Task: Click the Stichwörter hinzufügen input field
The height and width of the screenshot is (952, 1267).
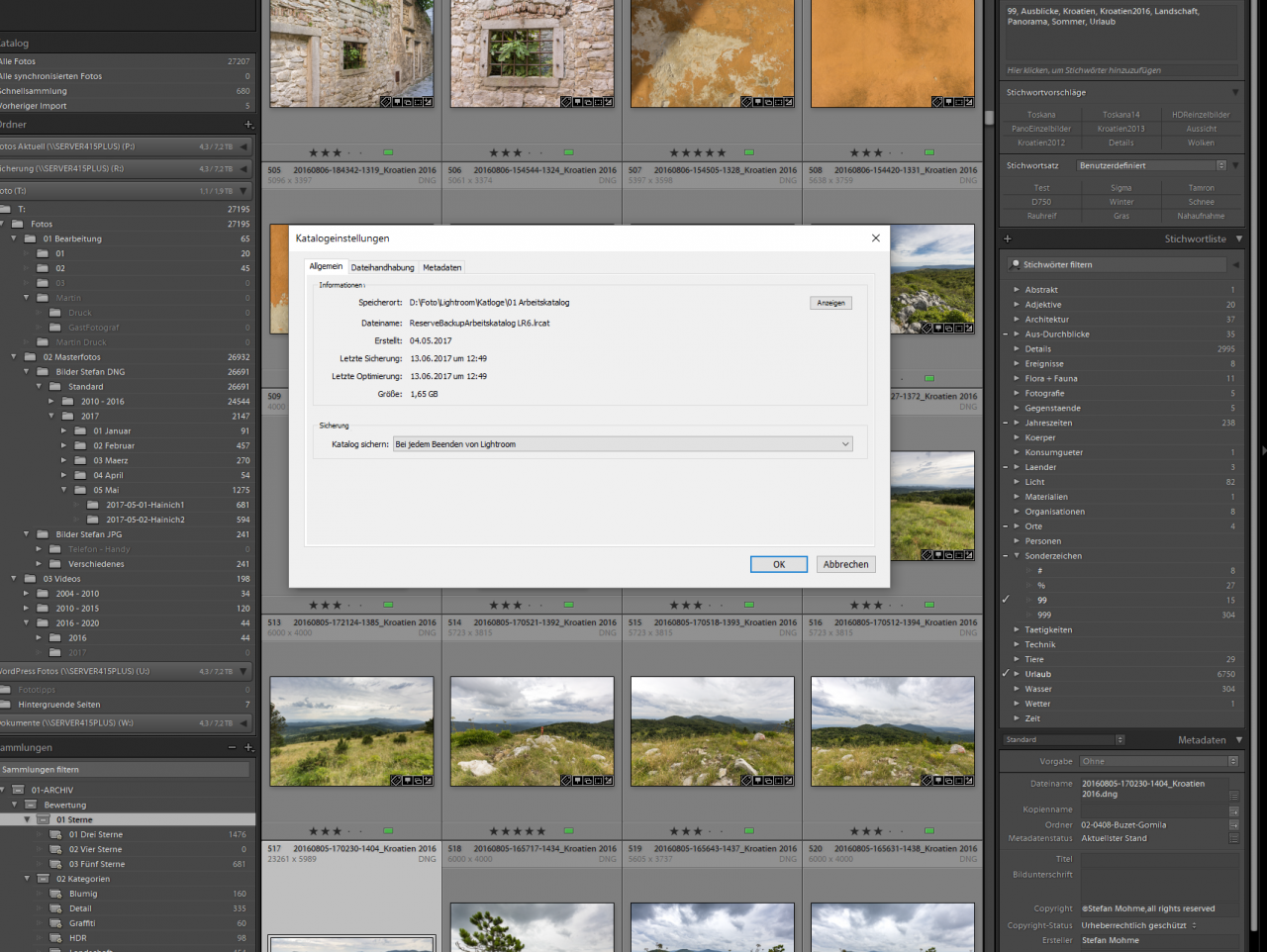Action: [x=1121, y=70]
